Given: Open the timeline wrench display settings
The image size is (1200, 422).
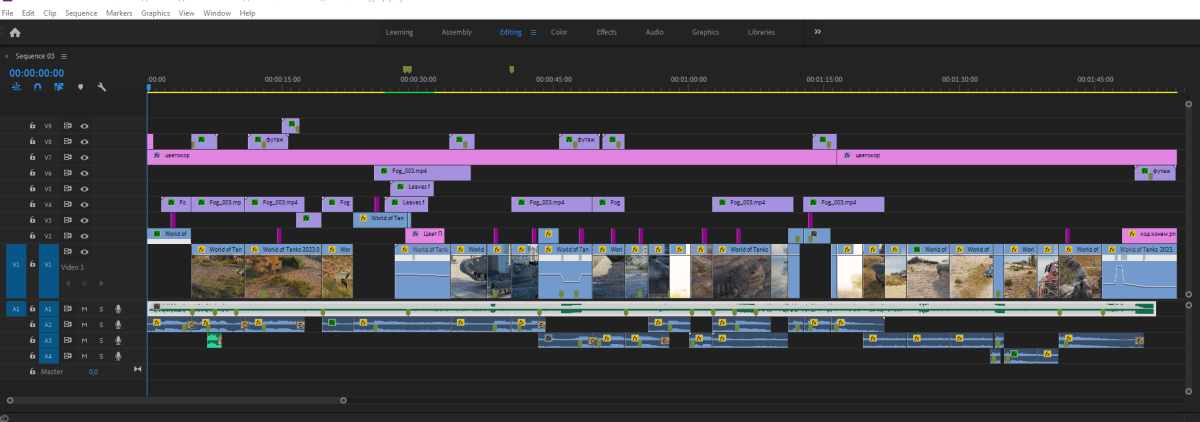Looking at the screenshot, I should tap(101, 87).
